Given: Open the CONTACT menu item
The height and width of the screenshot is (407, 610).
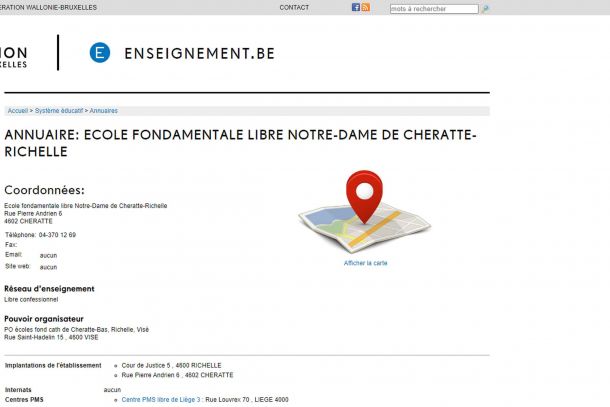Looking at the screenshot, I should point(294,8).
